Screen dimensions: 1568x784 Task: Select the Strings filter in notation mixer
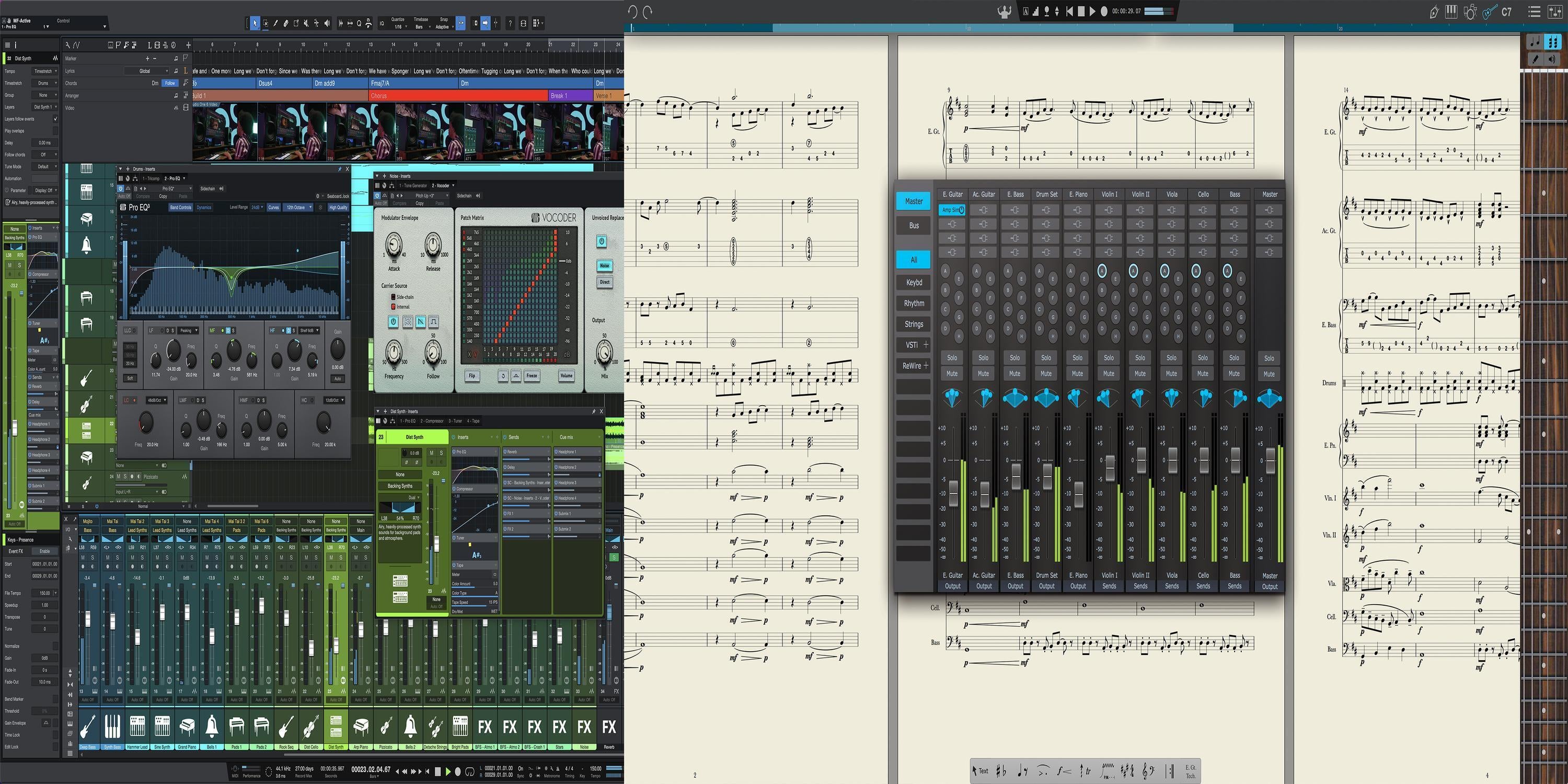[x=914, y=324]
